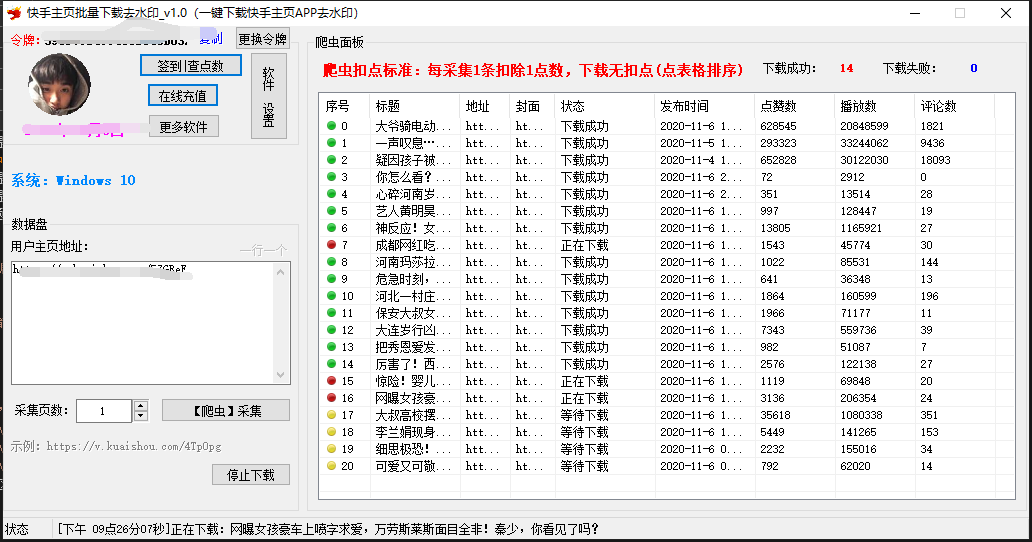Screen dimensions: 1032x542
Task: Click the like count 628545
Action: (x=779, y=126)
